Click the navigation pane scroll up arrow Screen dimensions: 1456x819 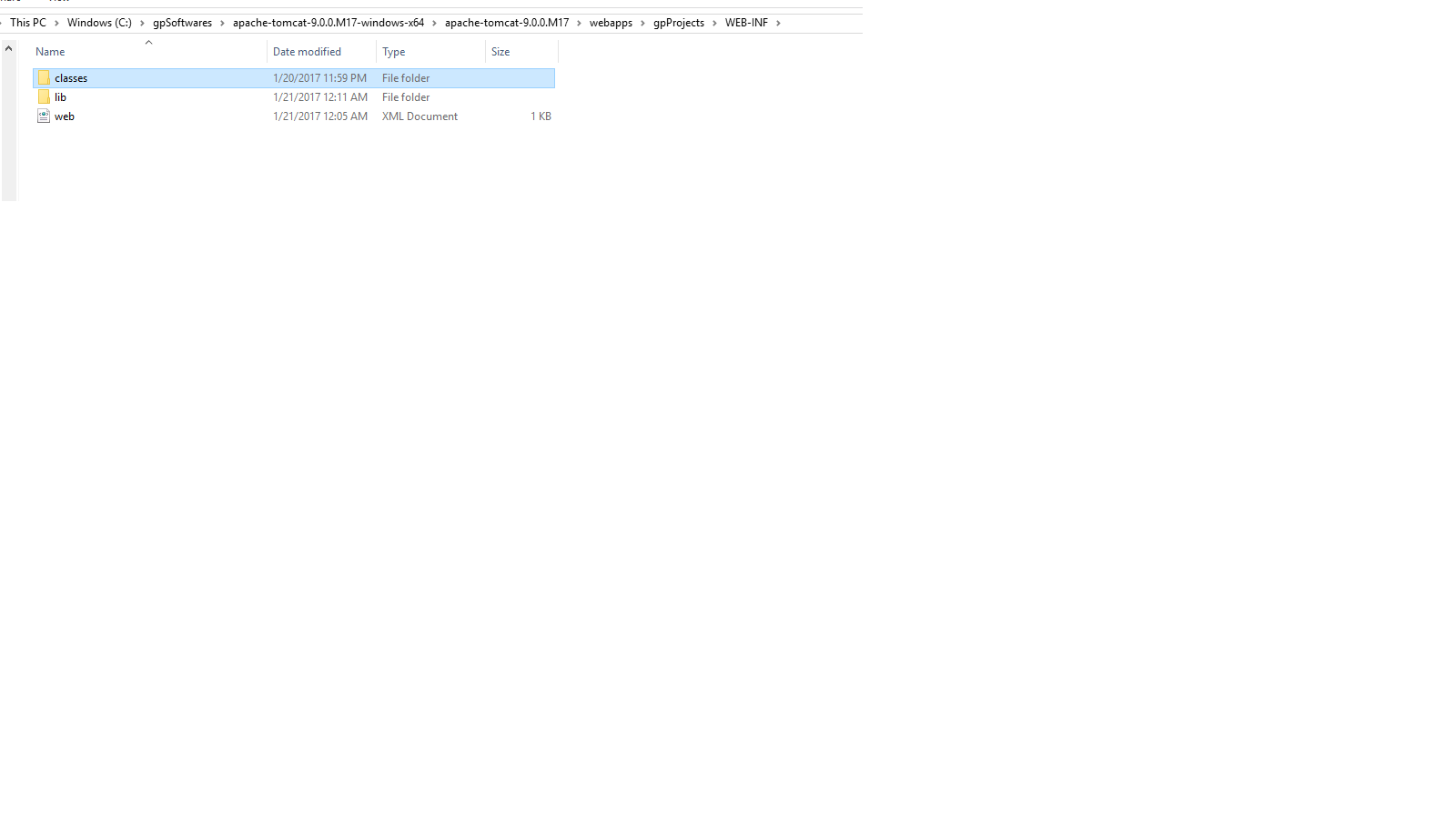pos(9,48)
